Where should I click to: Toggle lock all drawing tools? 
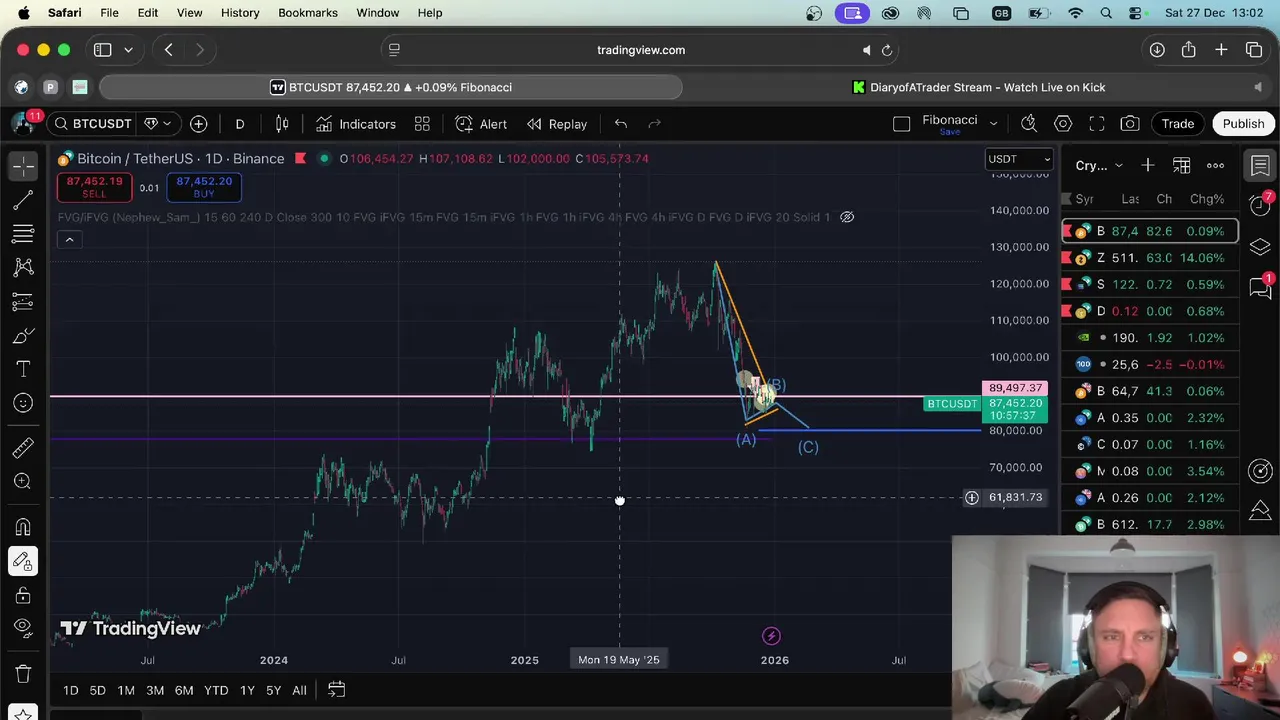pyautogui.click(x=23, y=595)
